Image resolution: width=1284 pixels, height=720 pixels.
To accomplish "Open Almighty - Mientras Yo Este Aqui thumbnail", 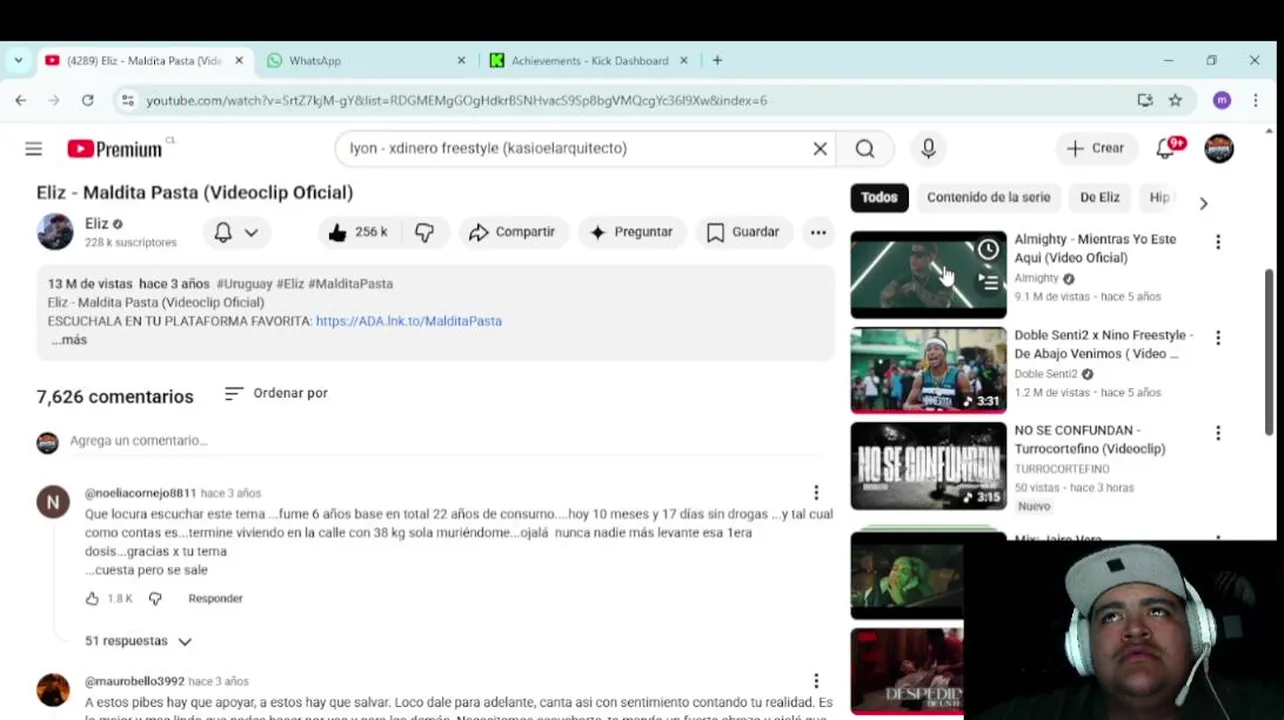I will (928, 275).
